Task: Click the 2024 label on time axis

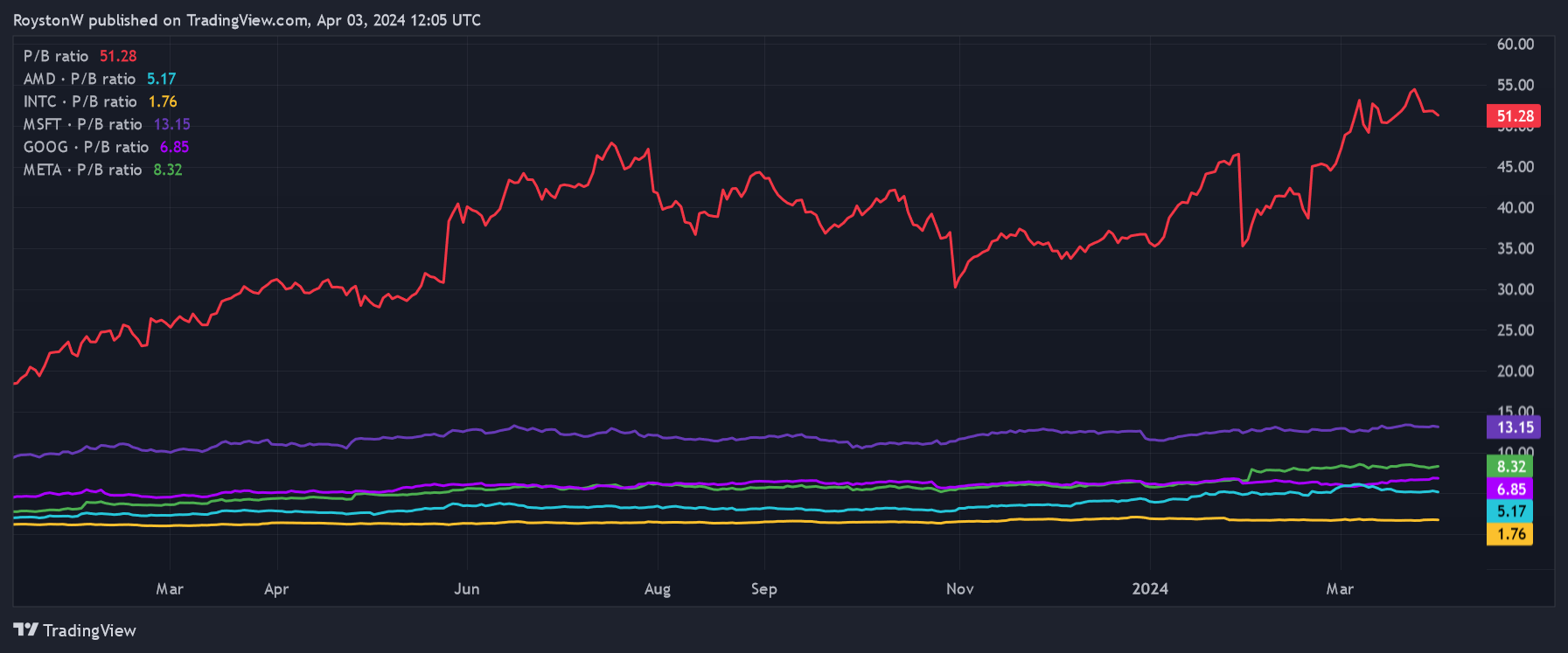Action: (1150, 588)
